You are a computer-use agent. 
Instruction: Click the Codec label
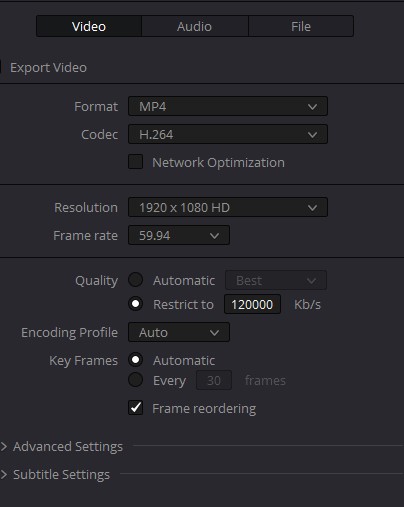click(99, 135)
